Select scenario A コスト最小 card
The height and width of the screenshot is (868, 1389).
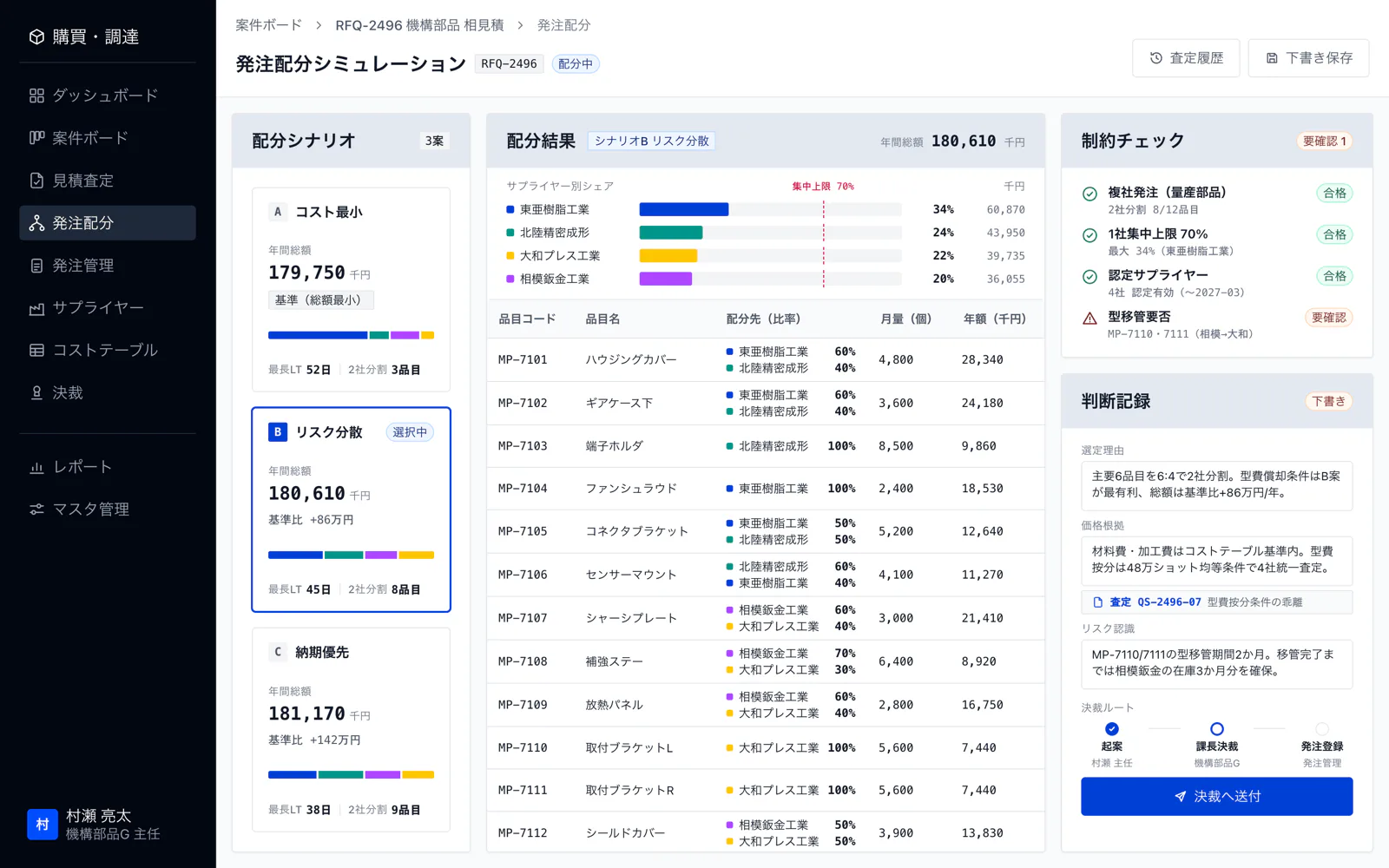tap(351, 290)
